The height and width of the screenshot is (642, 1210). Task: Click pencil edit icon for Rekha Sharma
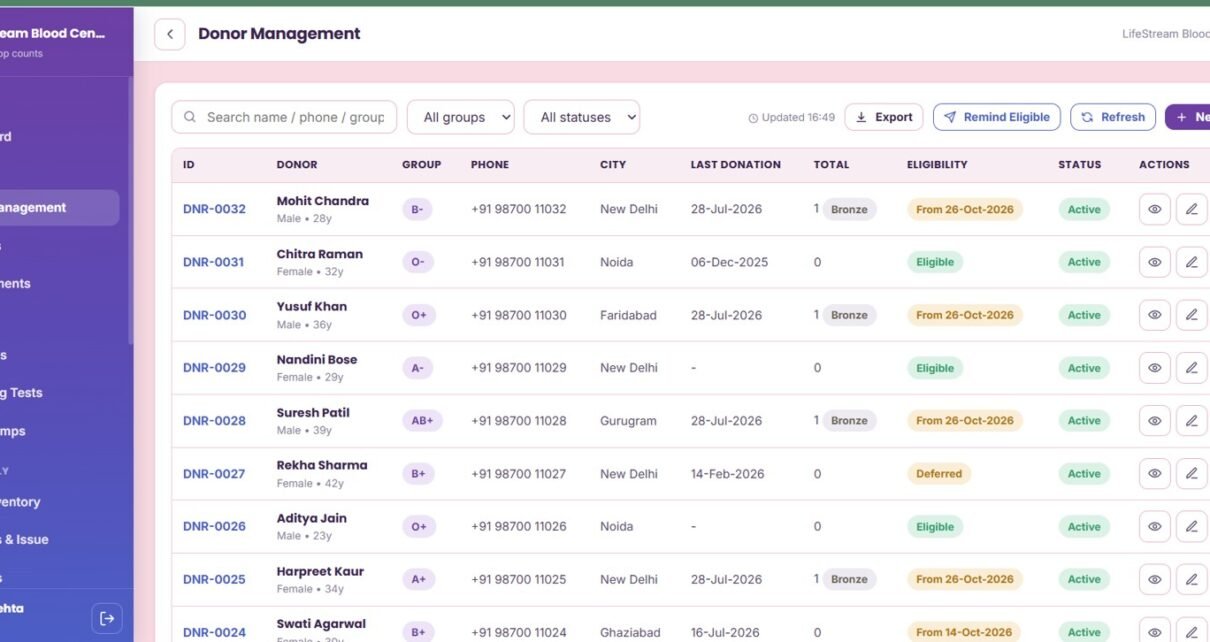coord(1191,474)
